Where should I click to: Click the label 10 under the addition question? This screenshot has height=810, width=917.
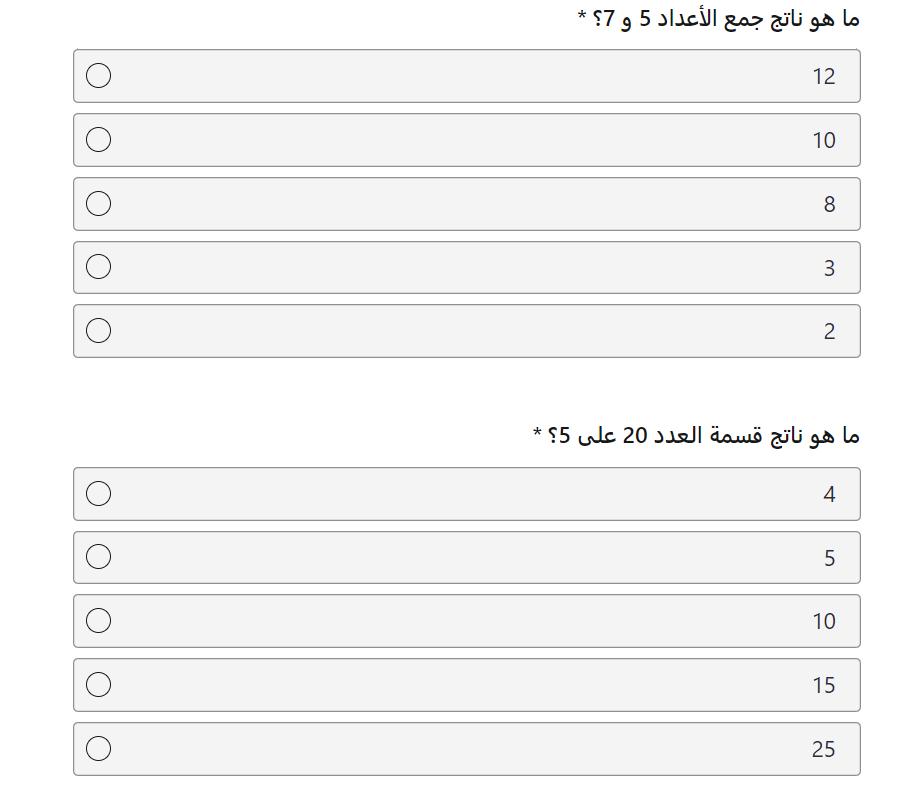pyautogui.click(x=824, y=140)
